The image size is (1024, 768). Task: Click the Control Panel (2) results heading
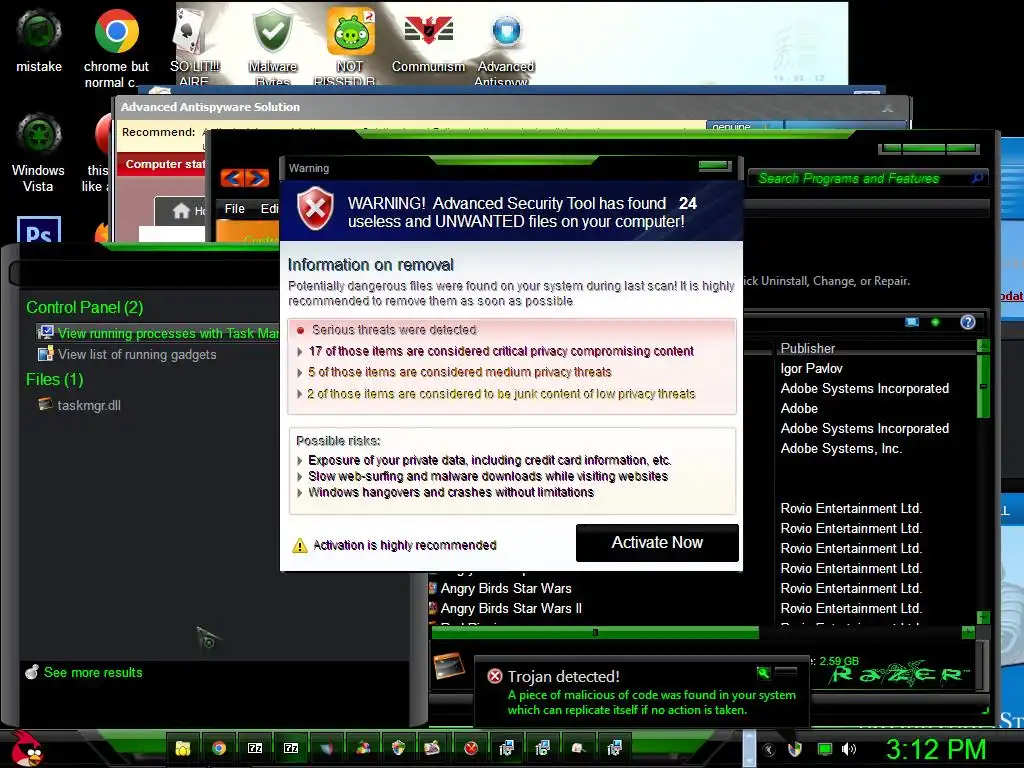(x=84, y=308)
